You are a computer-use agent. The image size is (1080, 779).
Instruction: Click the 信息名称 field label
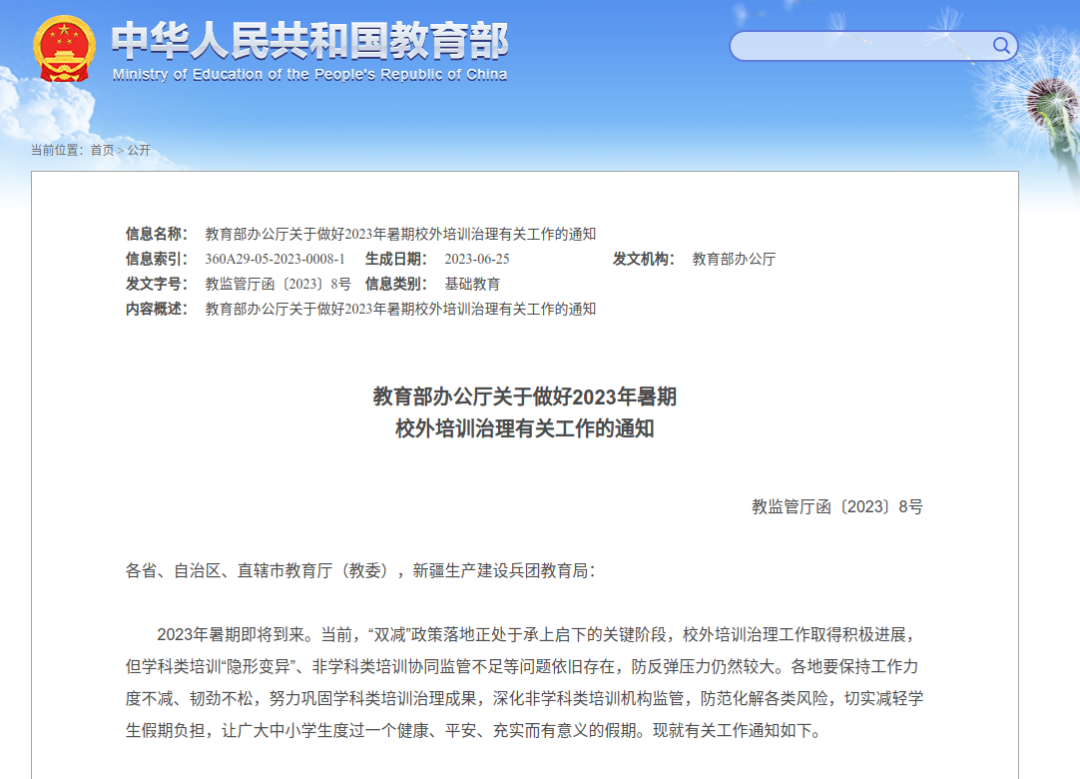click(x=156, y=234)
